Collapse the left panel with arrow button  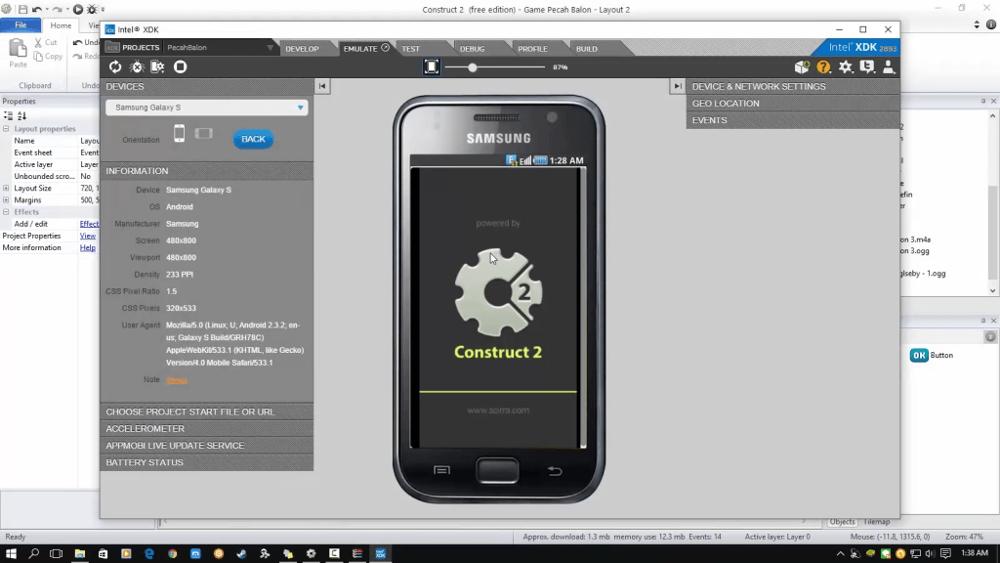[x=322, y=86]
